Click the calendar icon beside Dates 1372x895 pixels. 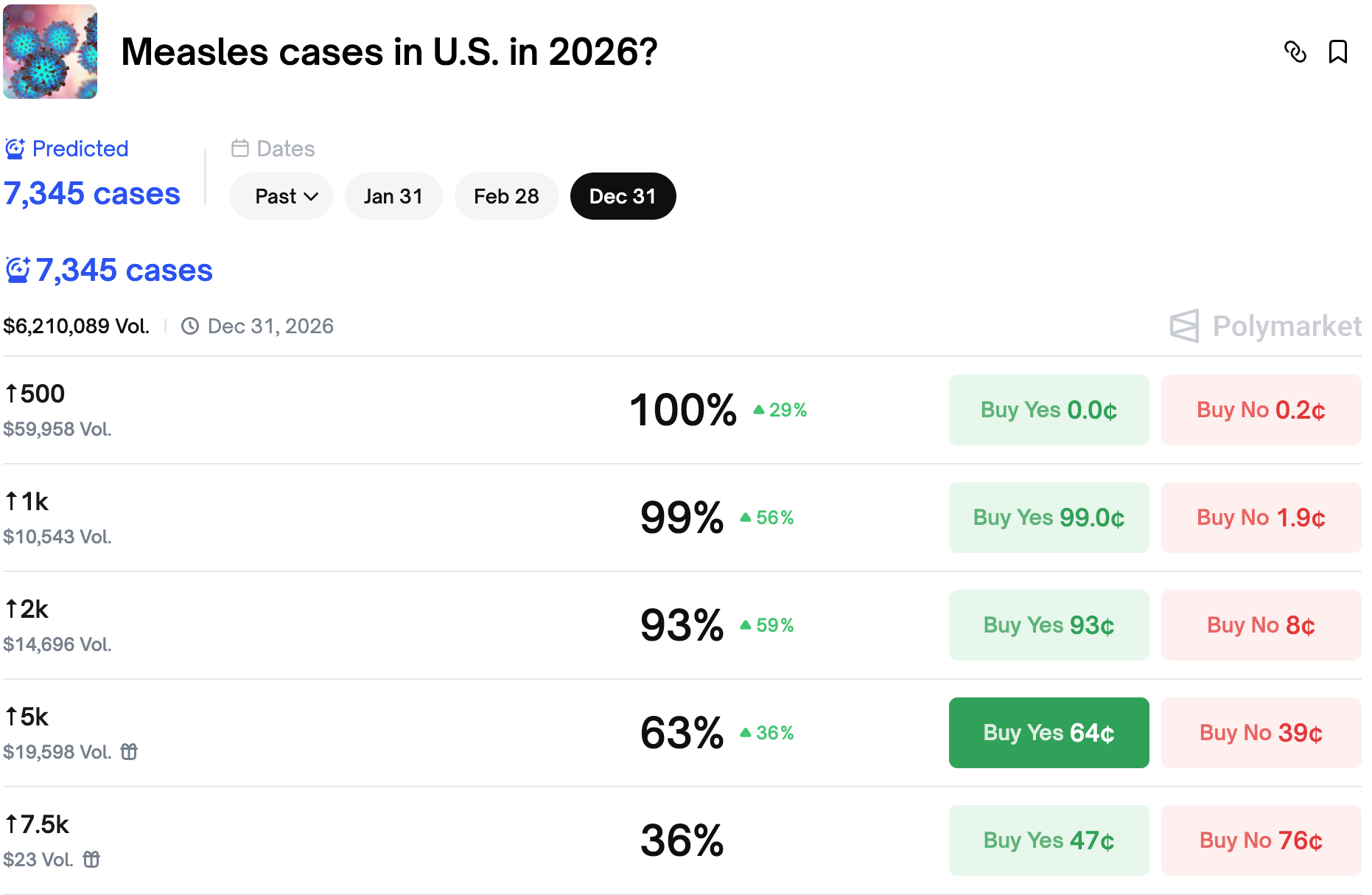click(240, 148)
